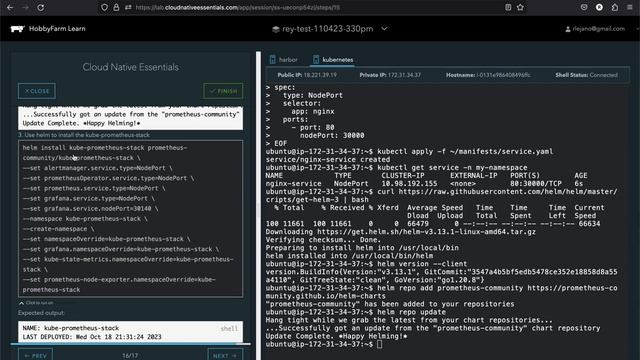
Task: Collapse the 'Click to run on' code block chevron
Action: 21,303
